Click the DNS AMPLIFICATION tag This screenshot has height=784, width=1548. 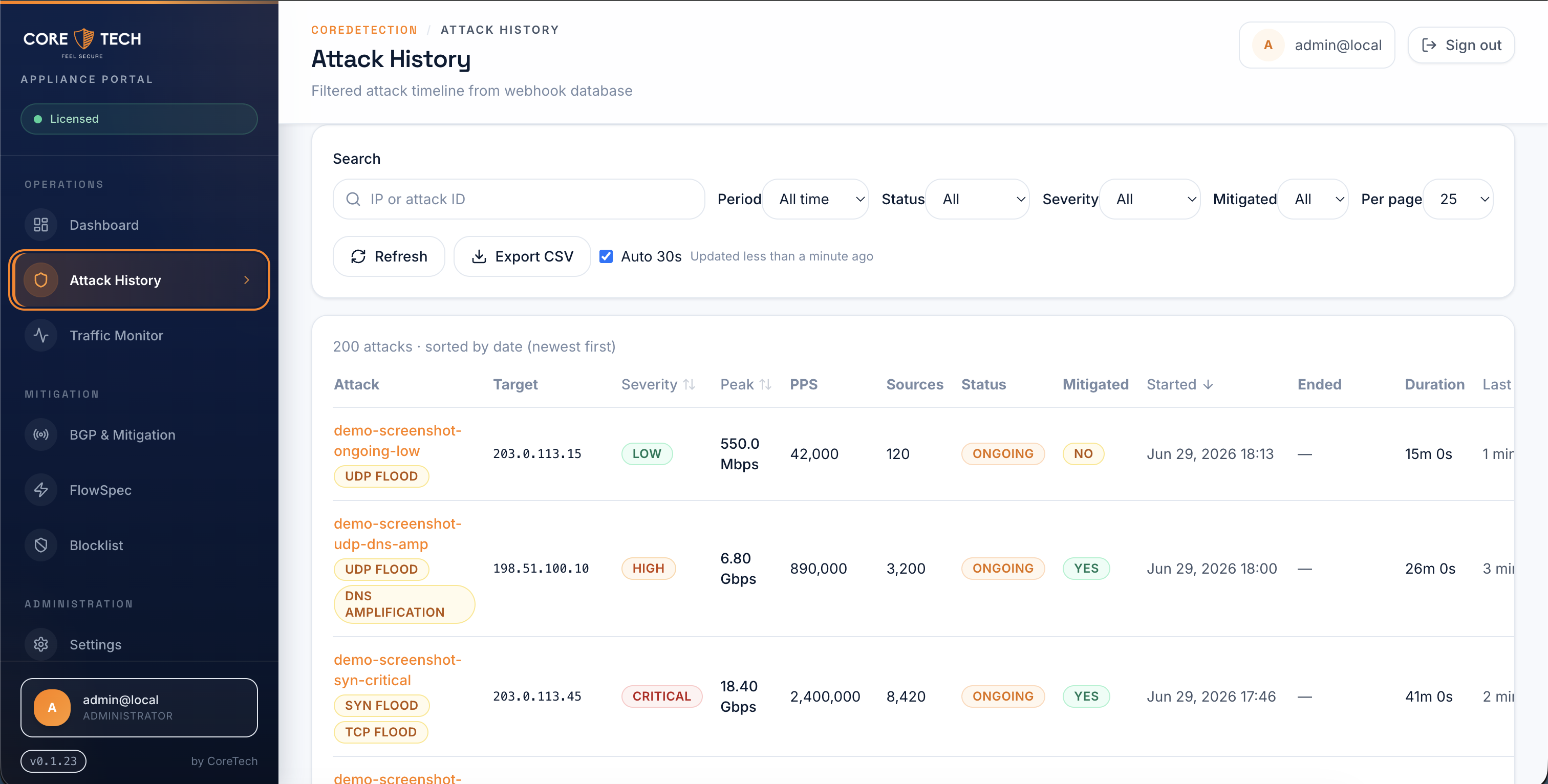(404, 604)
